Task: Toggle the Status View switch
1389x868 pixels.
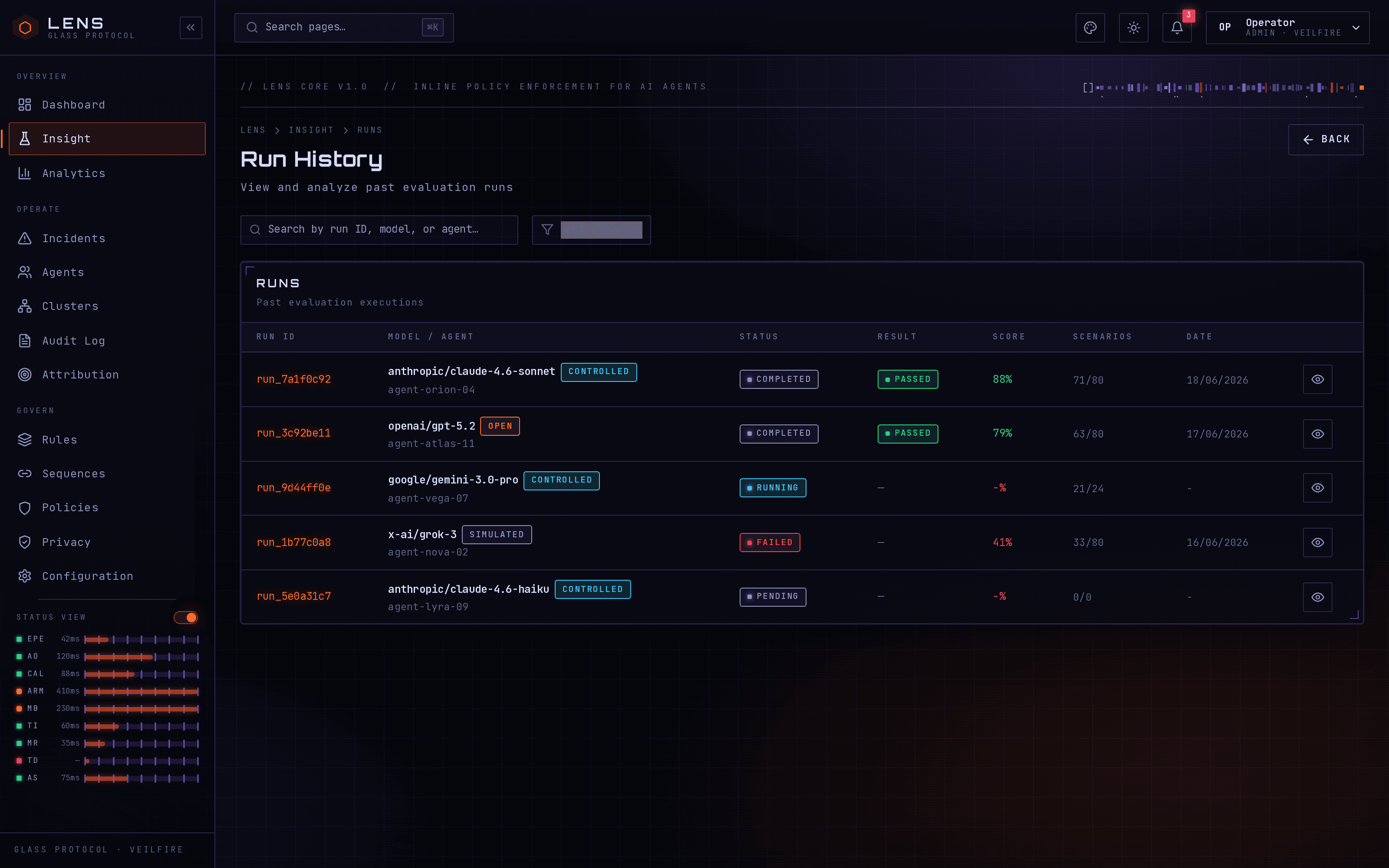Action: (x=186, y=617)
